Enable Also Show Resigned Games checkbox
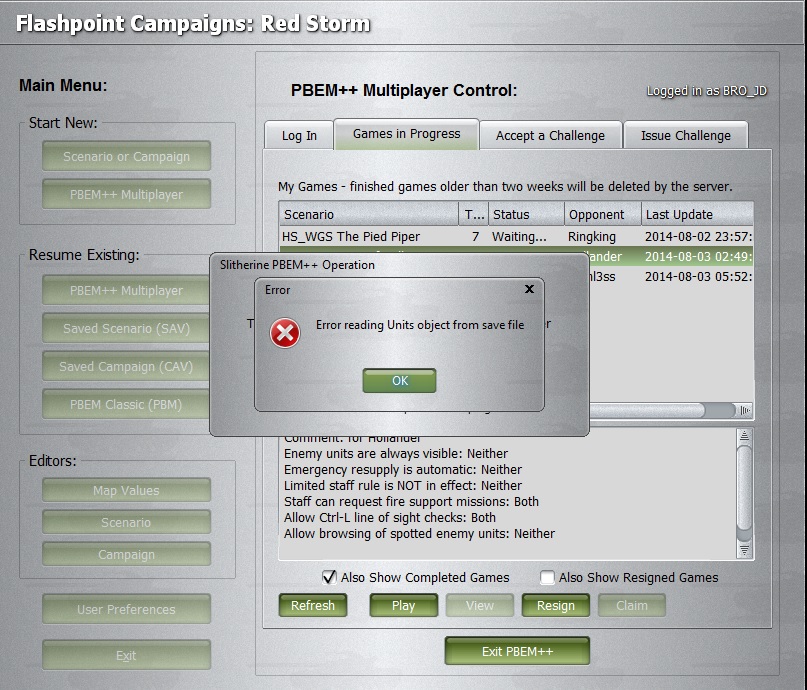The width and height of the screenshot is (807, 690). point(547,577)
